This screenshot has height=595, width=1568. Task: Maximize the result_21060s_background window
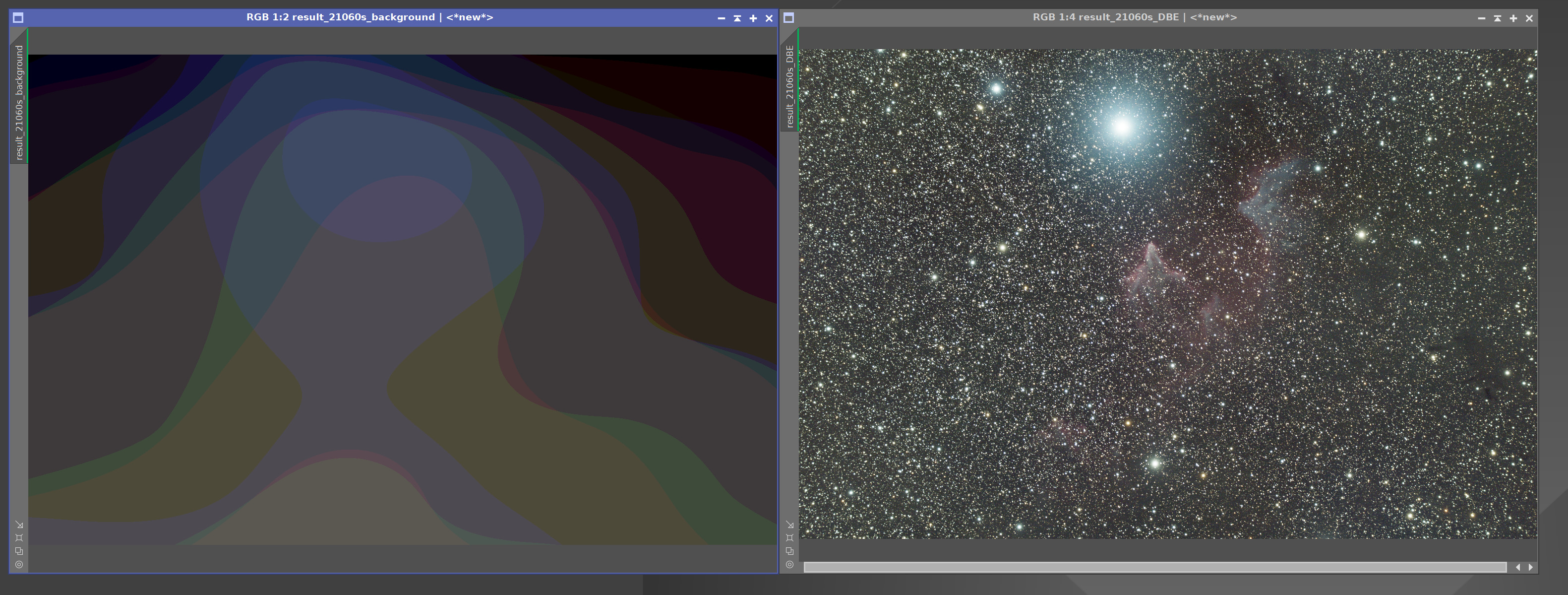coord(753,18)
